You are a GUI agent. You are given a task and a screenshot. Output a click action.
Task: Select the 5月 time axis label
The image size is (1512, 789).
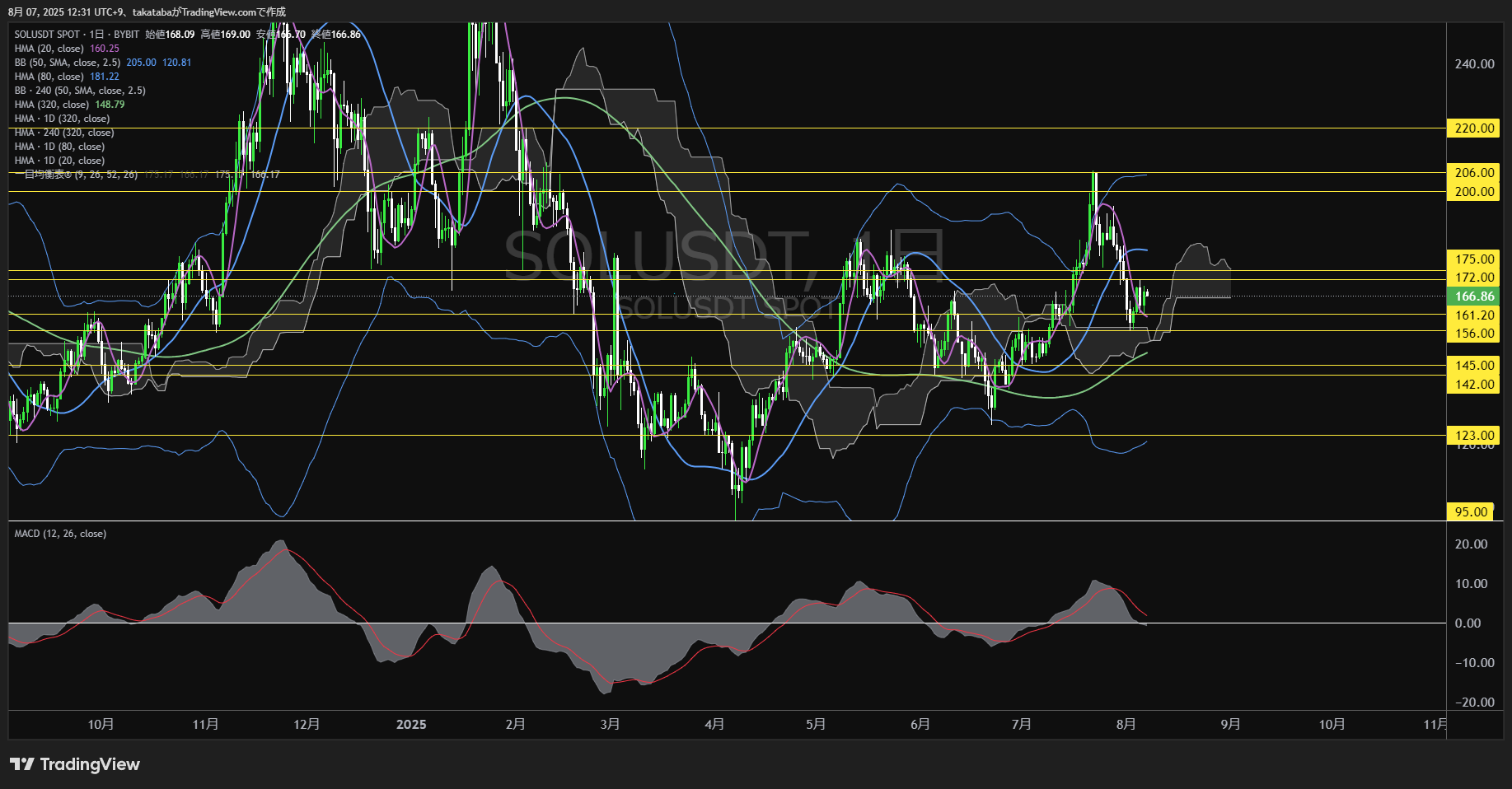[816, 725]
